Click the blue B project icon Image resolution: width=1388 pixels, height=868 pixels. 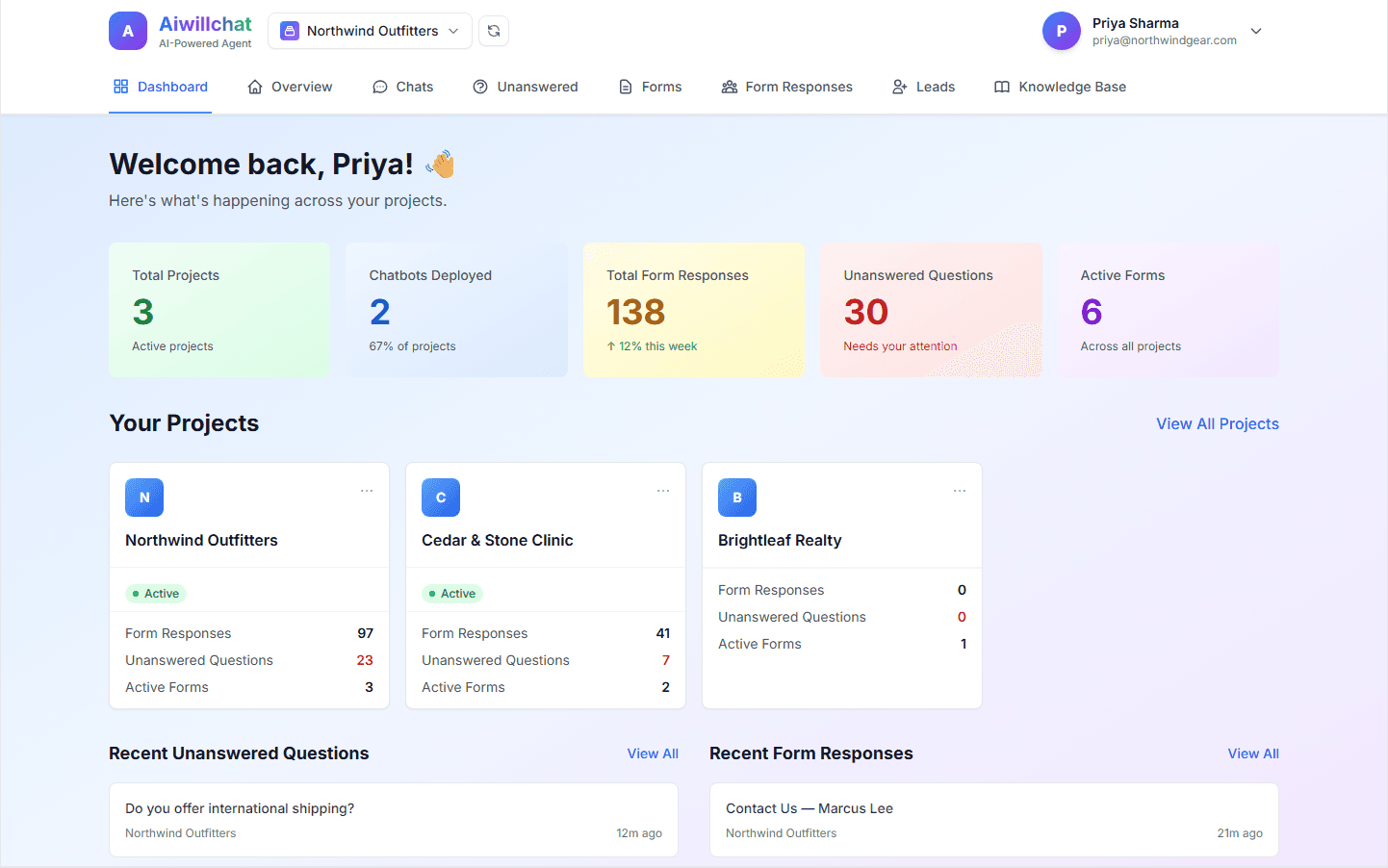pos(737,498)
